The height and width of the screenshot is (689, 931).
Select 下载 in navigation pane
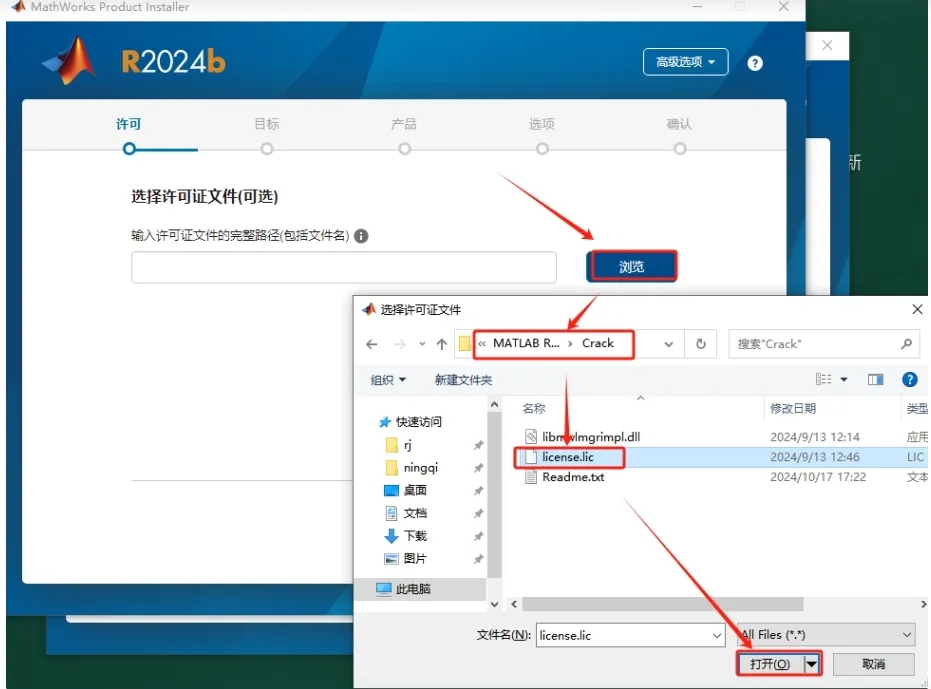coord(414,536)
